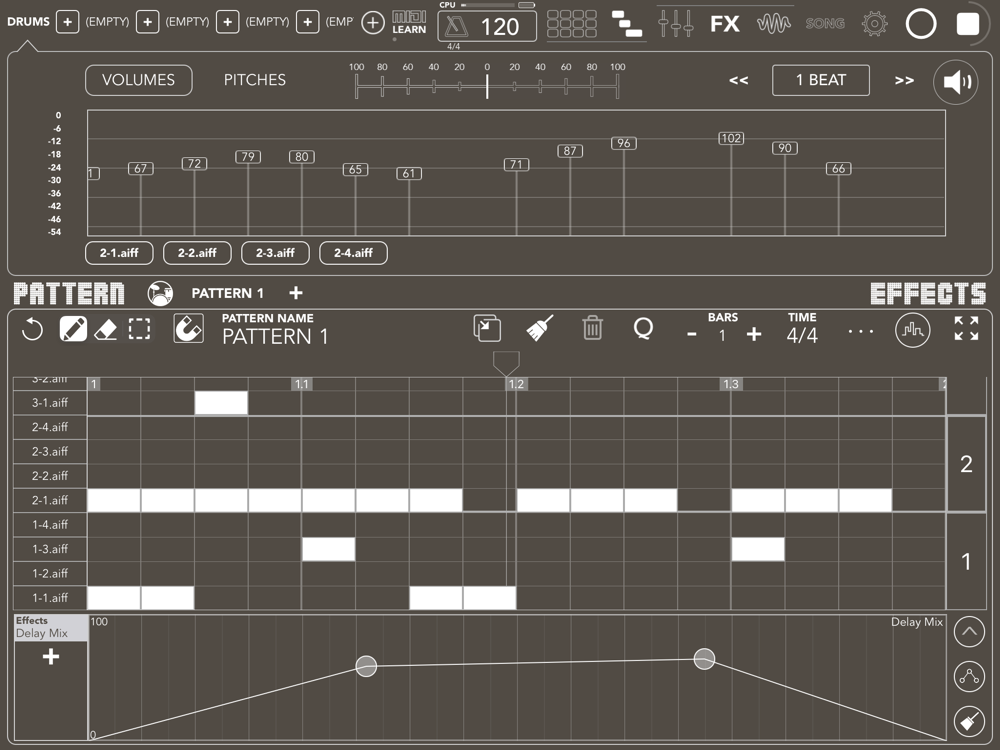The height and width of the screenshot is (750, 1000).
Task: Click the velocity handle labeled 102
Action: tap(731, 138)
